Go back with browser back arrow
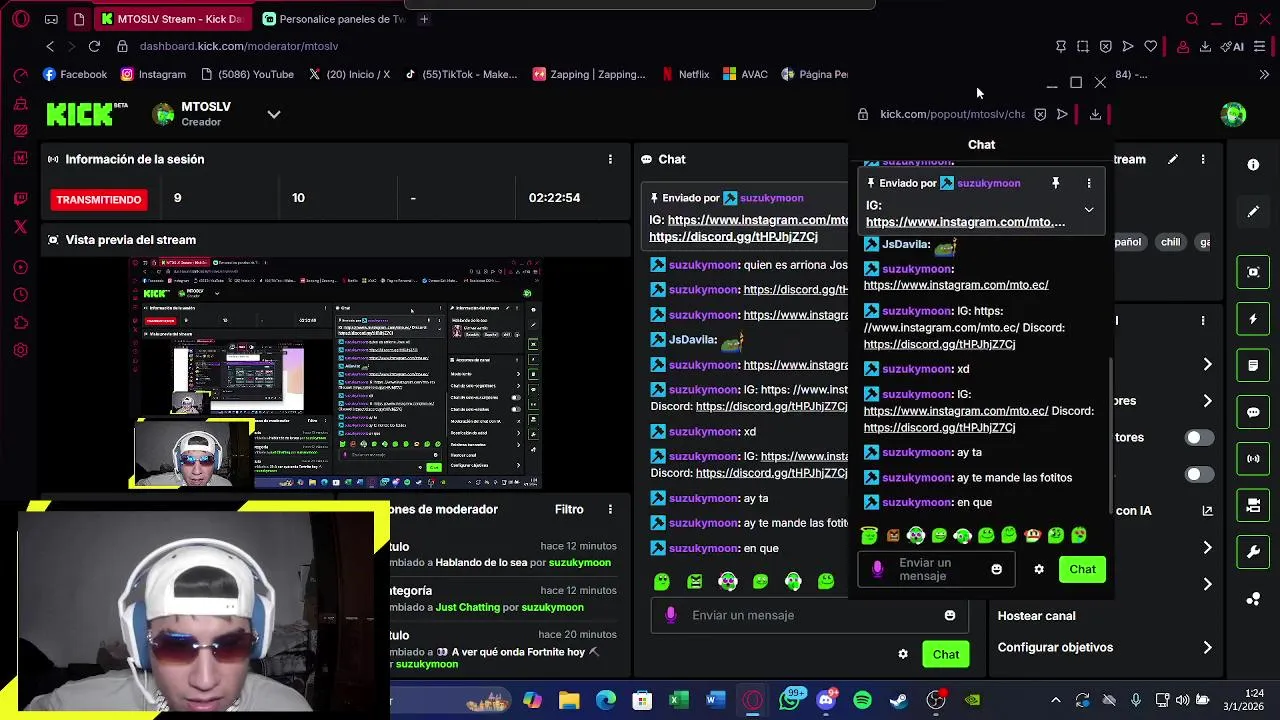 pyautogui.click(x=50, y=46)
